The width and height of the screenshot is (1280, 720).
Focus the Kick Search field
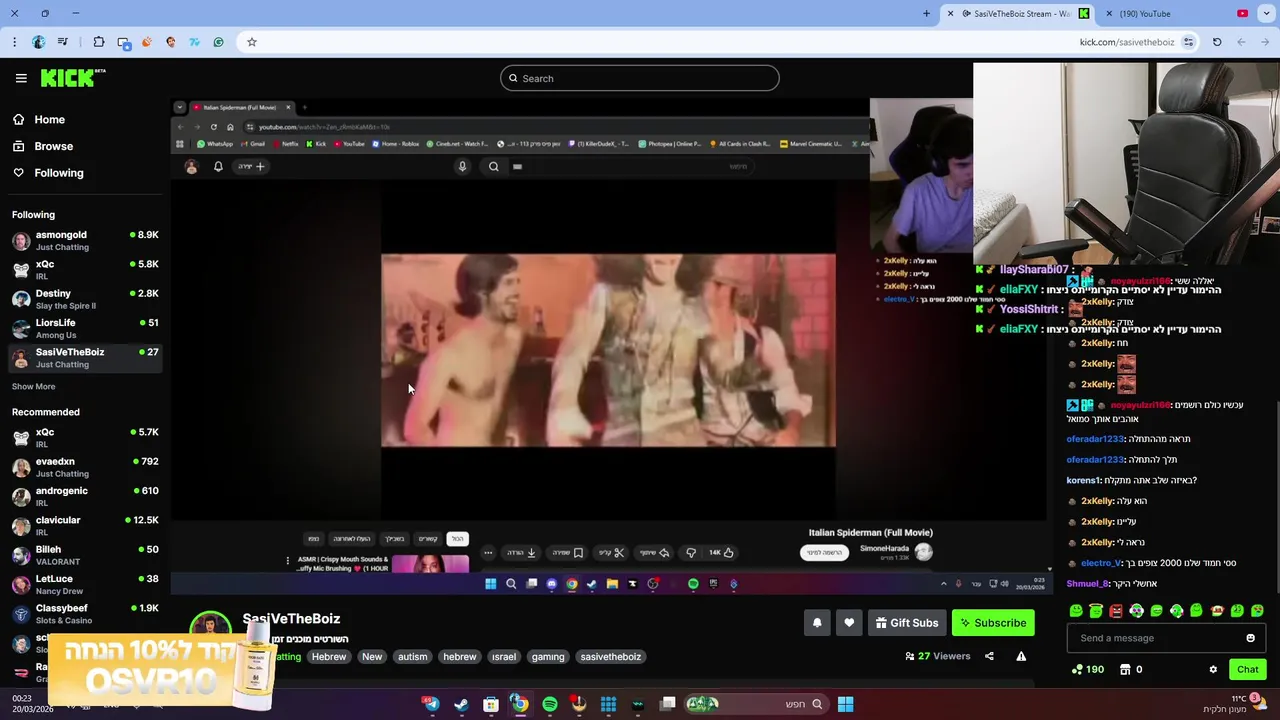(640, 78)
